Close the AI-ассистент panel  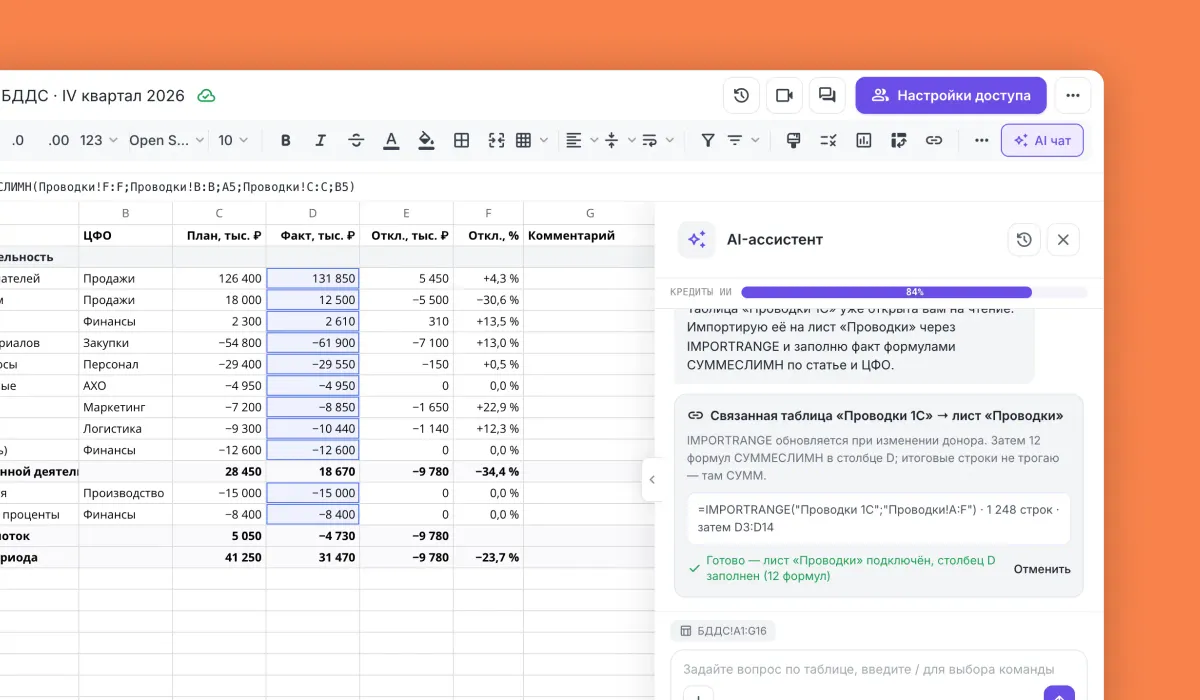pos(1063,240)
